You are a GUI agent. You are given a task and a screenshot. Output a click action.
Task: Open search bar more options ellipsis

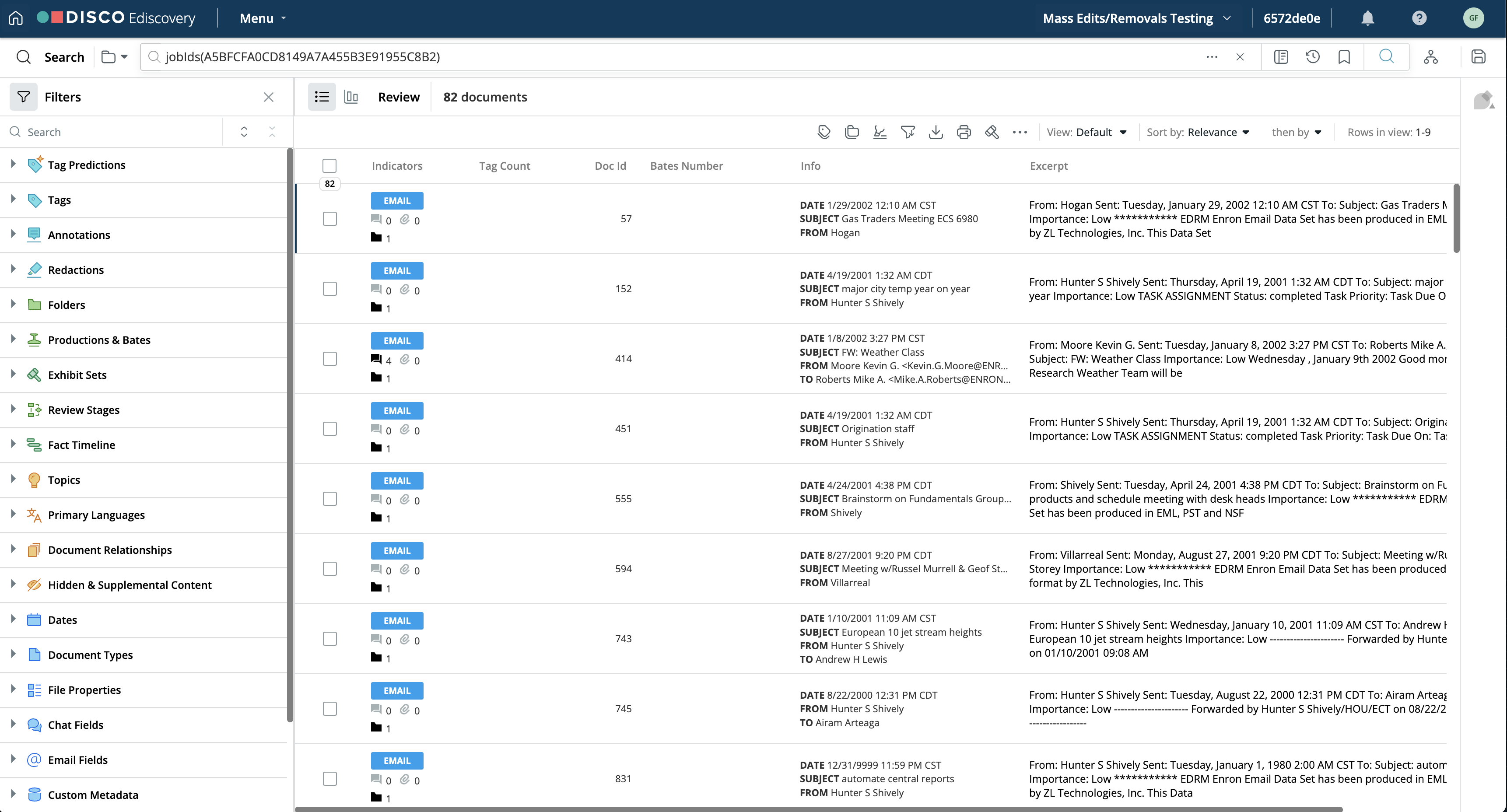pos(1212,57)
